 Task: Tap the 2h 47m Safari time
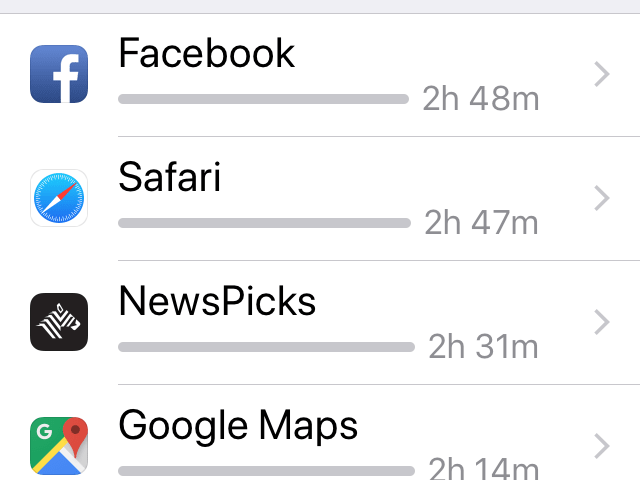[482, 223]
